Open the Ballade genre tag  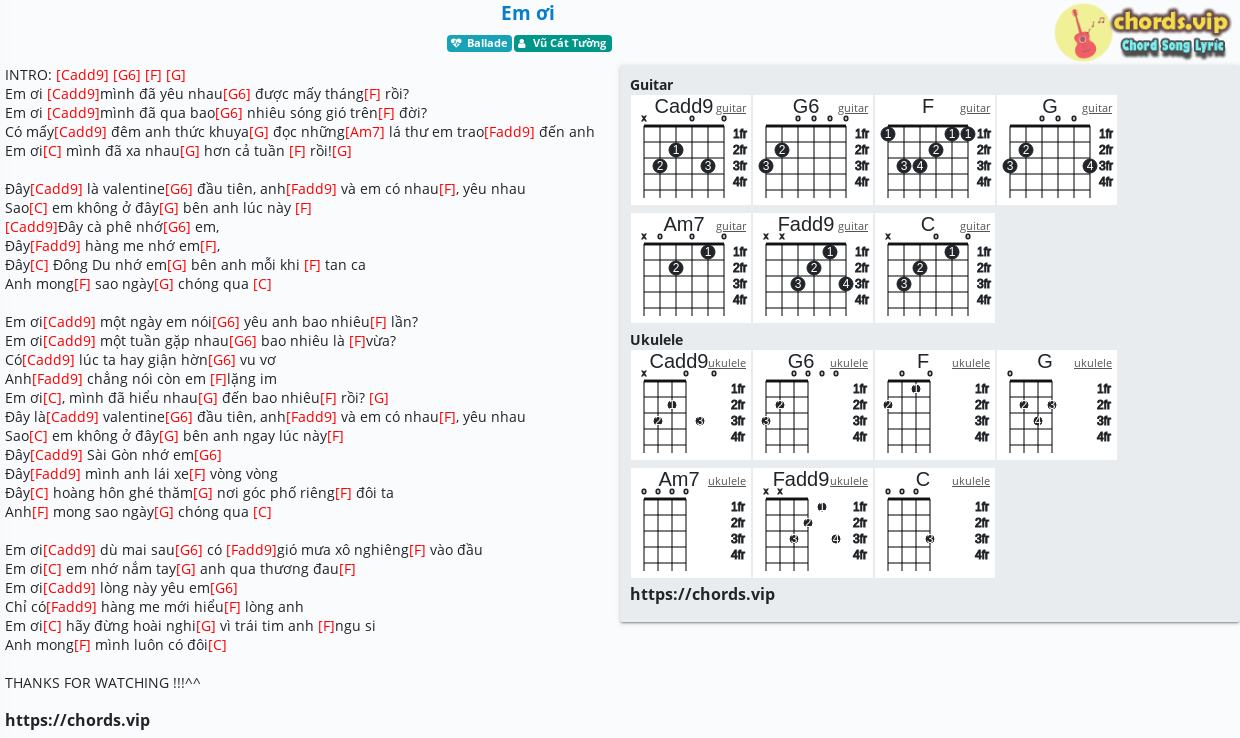[x=479, y=43]
